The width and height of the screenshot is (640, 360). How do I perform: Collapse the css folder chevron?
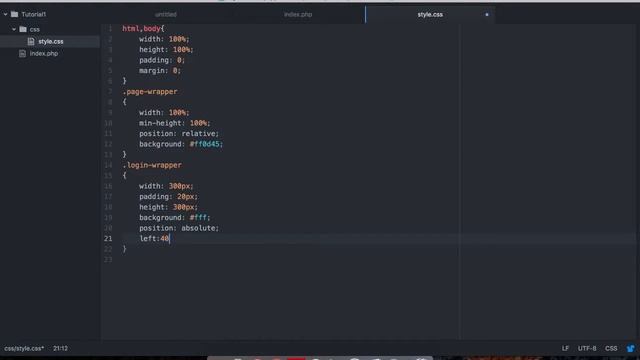[x=14, y=29]
